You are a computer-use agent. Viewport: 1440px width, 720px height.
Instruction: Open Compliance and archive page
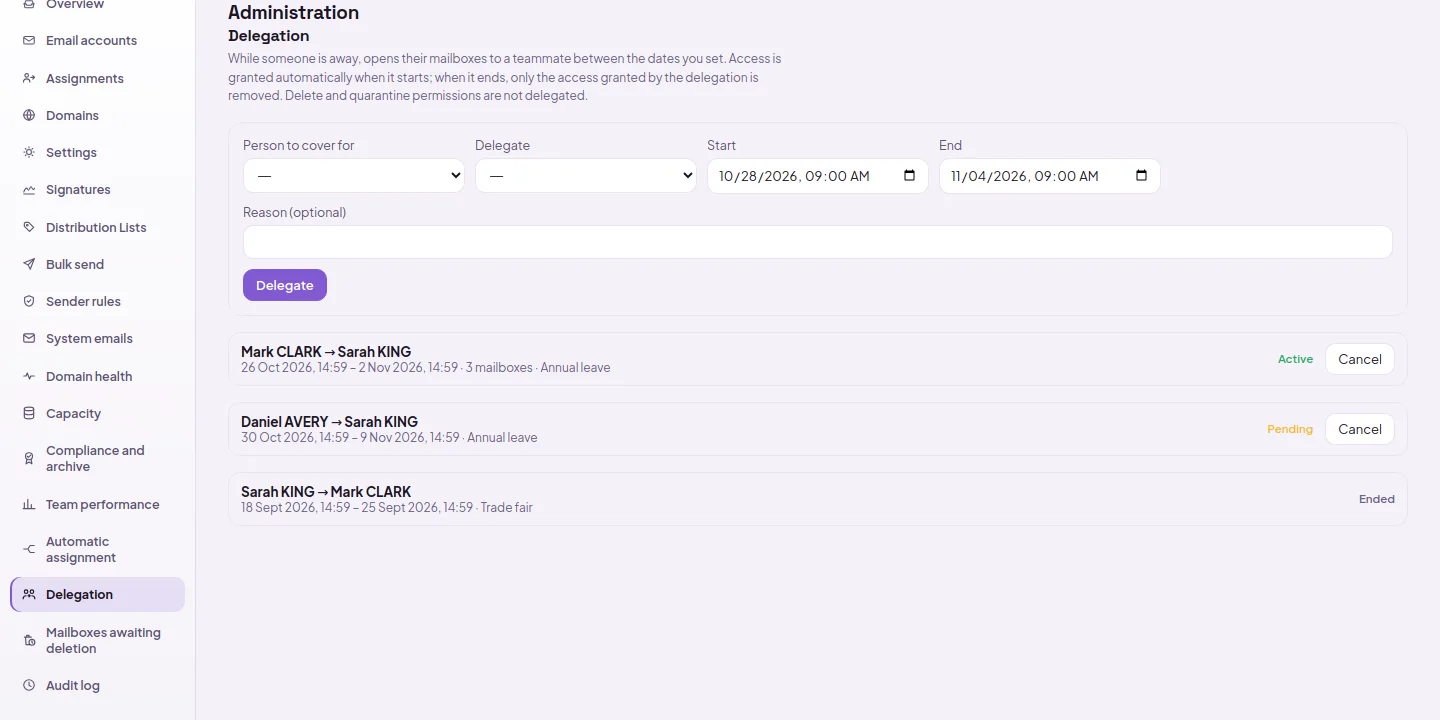coord(95,458)
